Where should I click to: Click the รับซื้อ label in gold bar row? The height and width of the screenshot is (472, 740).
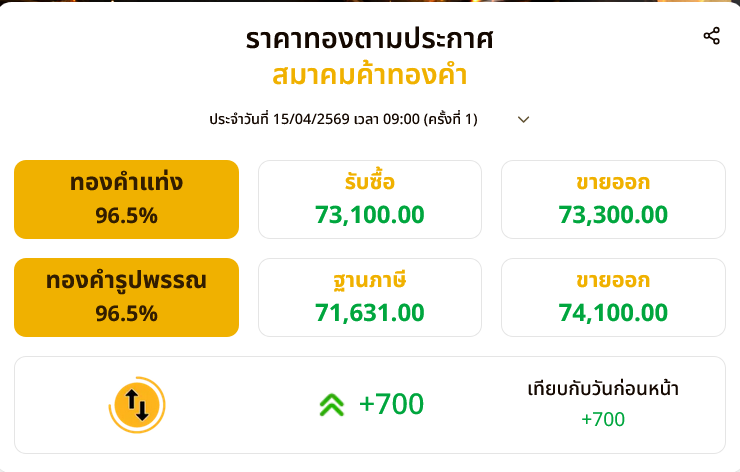pyautogui.click(x=369, y=182)
